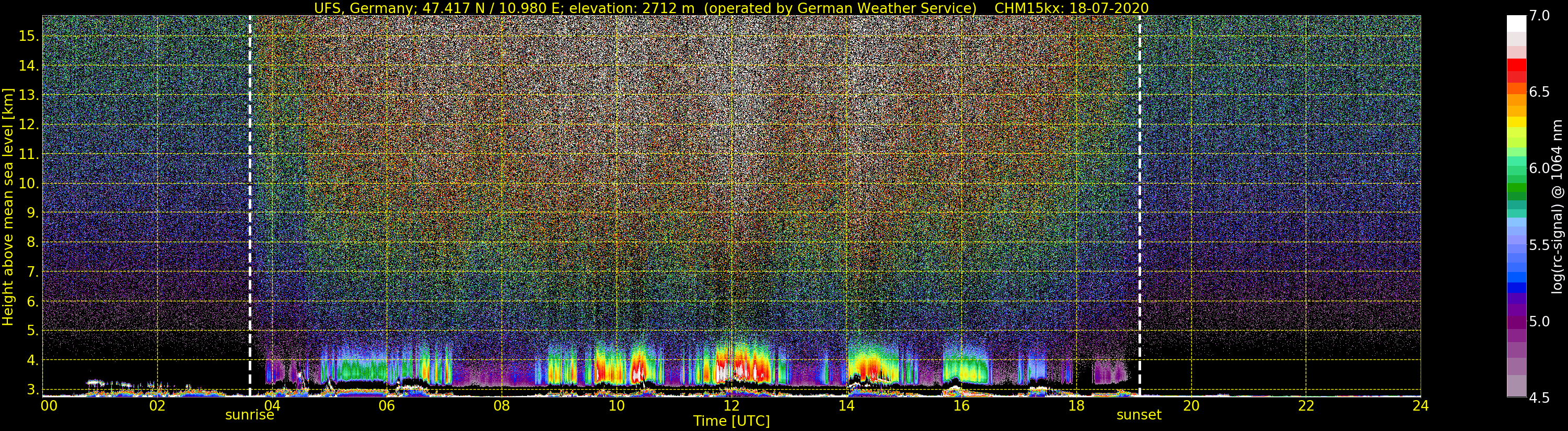Click the red 6.5 region of colorbar
Screen dimensions: 1568x431
point(1516,92)
